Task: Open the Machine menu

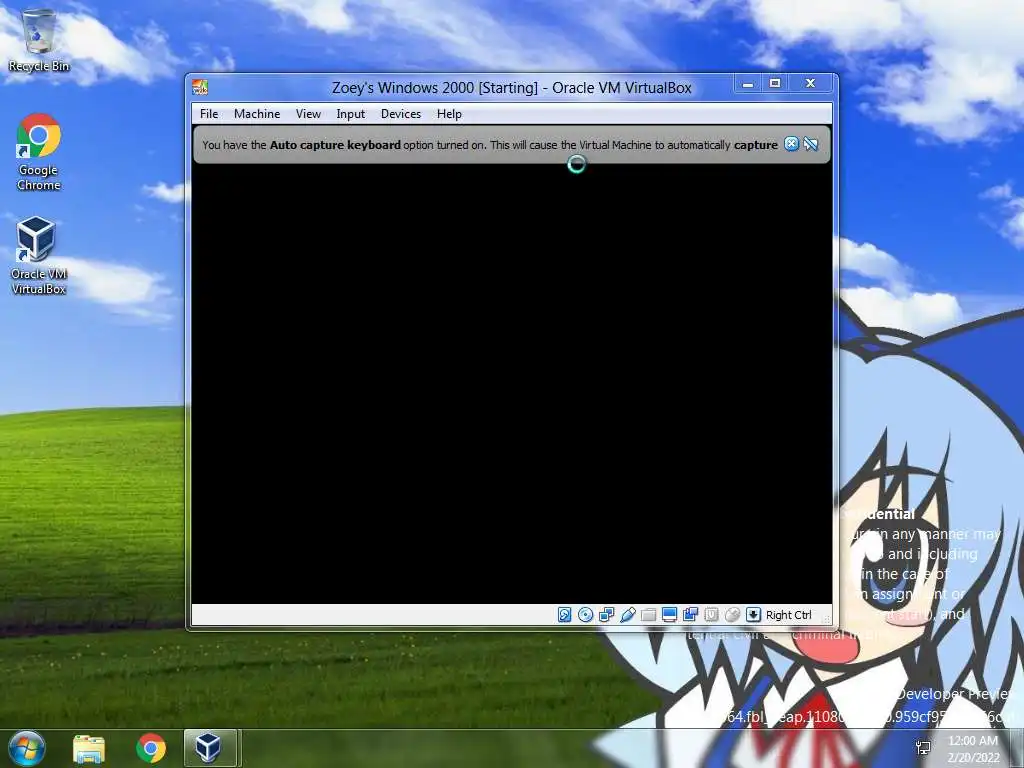Action: pos(257,114)
